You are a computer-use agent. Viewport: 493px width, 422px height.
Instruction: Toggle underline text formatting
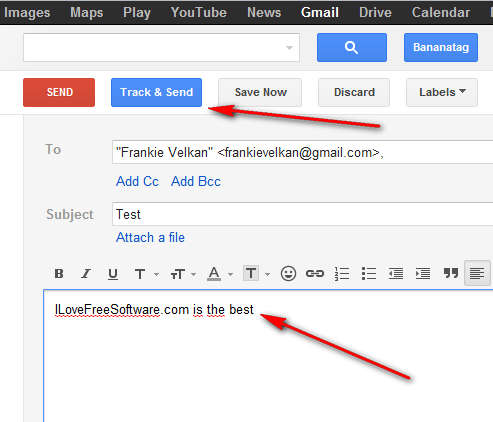tap(113, 274)
